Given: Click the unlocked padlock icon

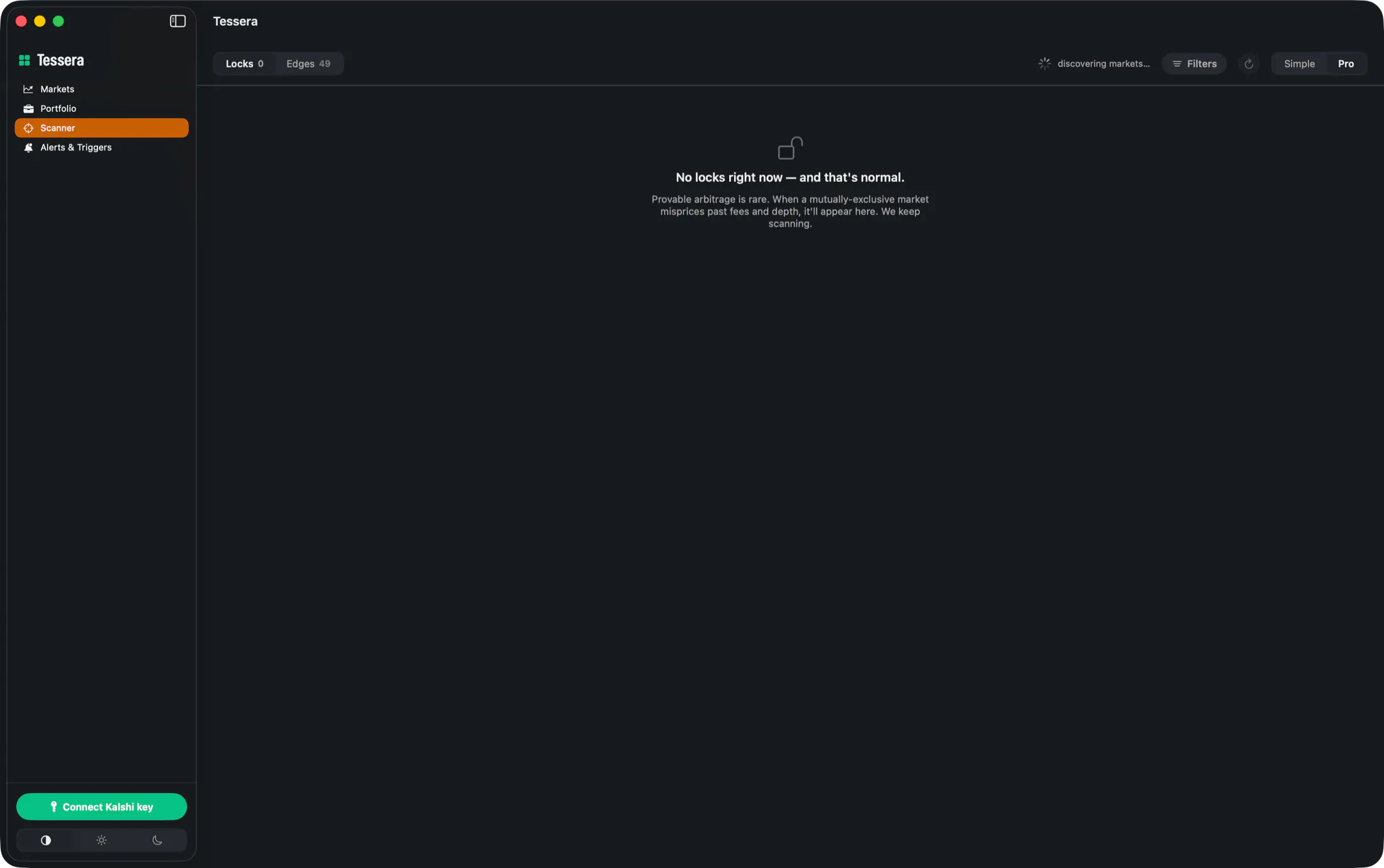Looking at the screenshot, I should tap(790, 148).
